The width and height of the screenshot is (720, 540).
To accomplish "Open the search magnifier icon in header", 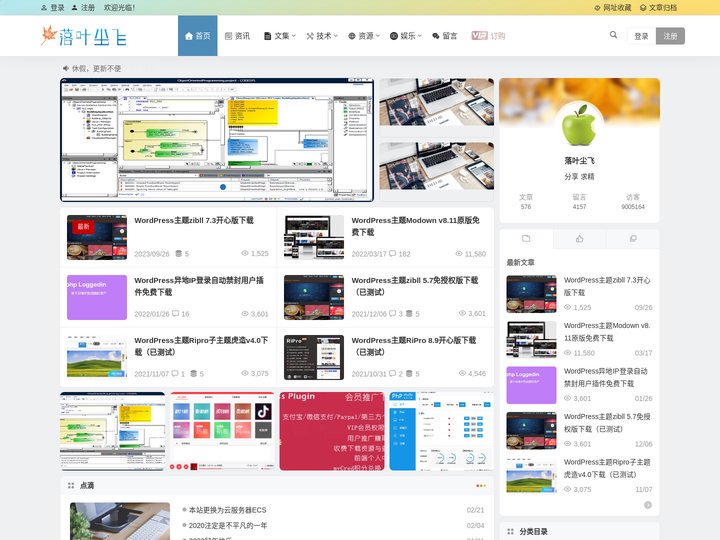I will click(613, 35).
